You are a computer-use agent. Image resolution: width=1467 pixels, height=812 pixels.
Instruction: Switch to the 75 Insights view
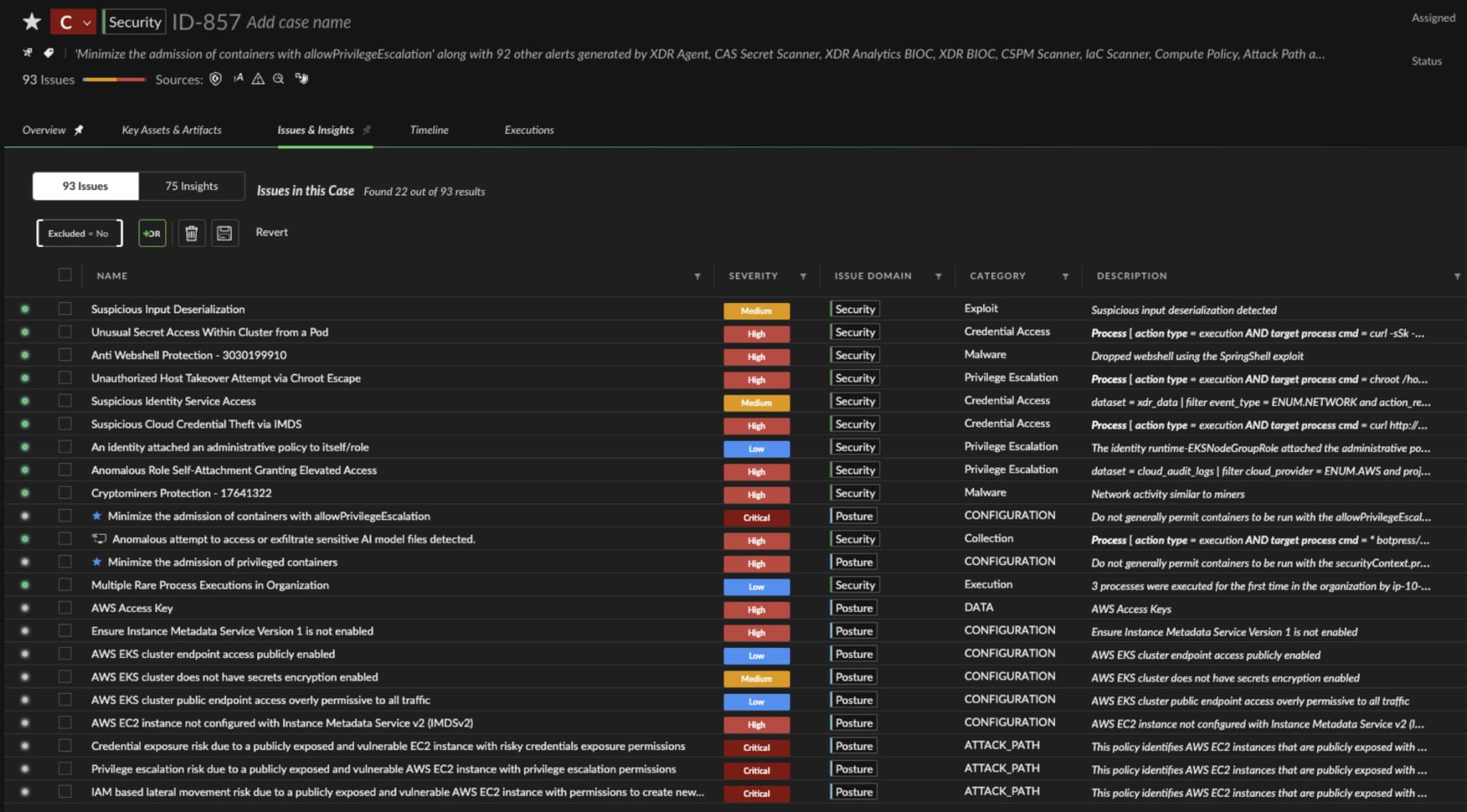(191, 185)
